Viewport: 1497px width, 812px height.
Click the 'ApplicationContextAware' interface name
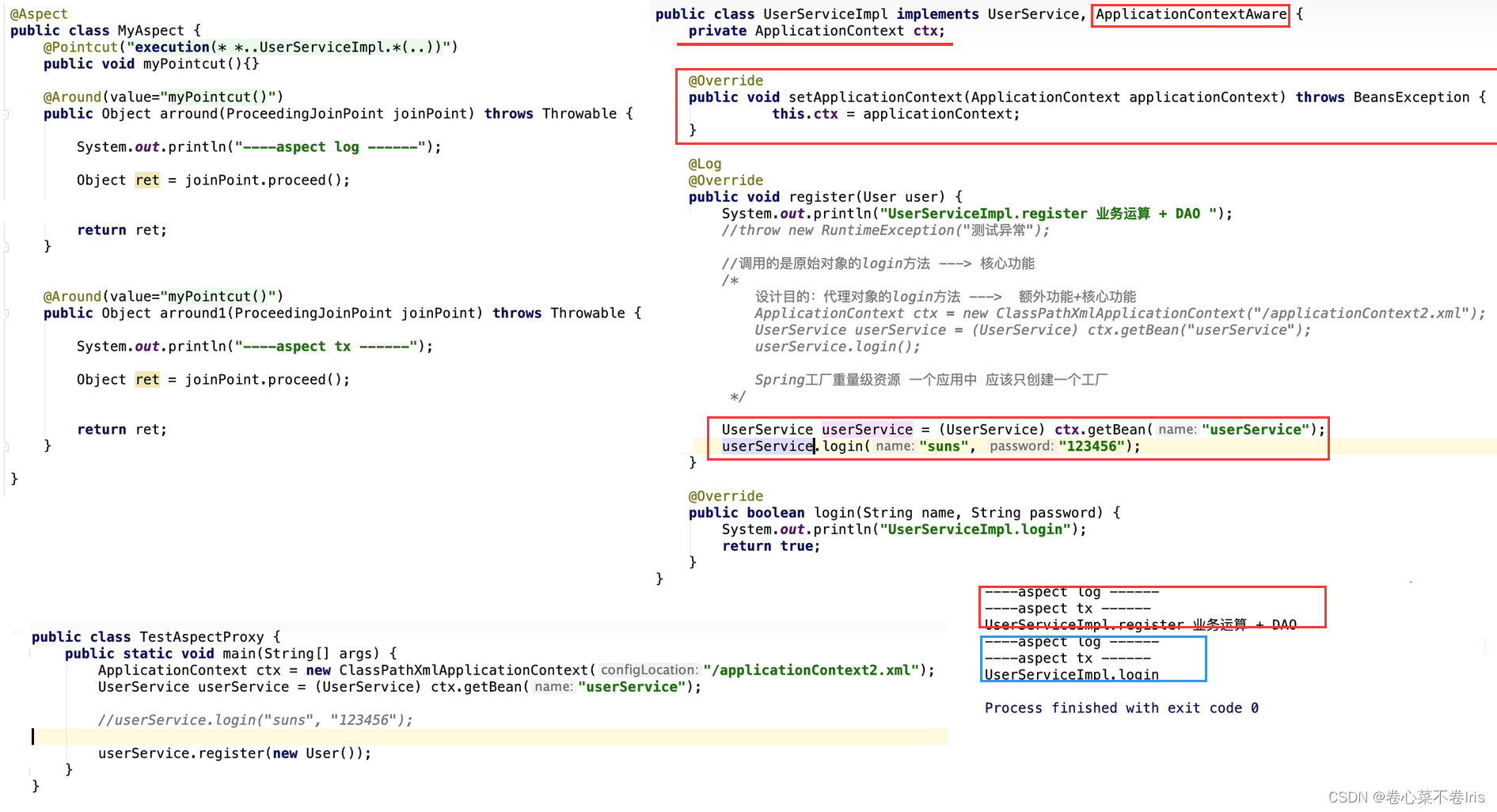pyautogui.click(x=1191, y=14)
